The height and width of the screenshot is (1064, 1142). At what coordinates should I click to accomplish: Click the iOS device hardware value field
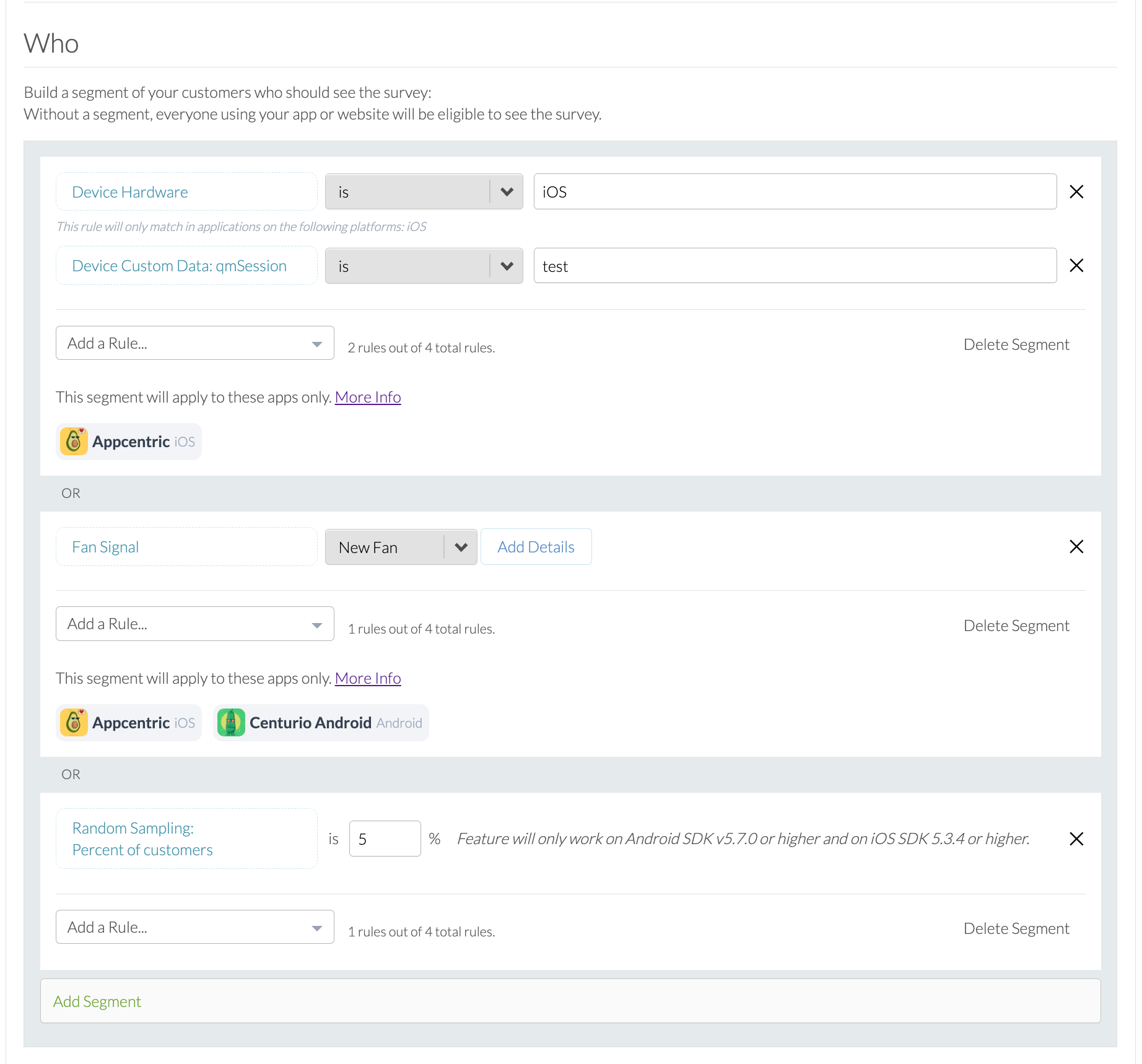(x=795, y=192)
